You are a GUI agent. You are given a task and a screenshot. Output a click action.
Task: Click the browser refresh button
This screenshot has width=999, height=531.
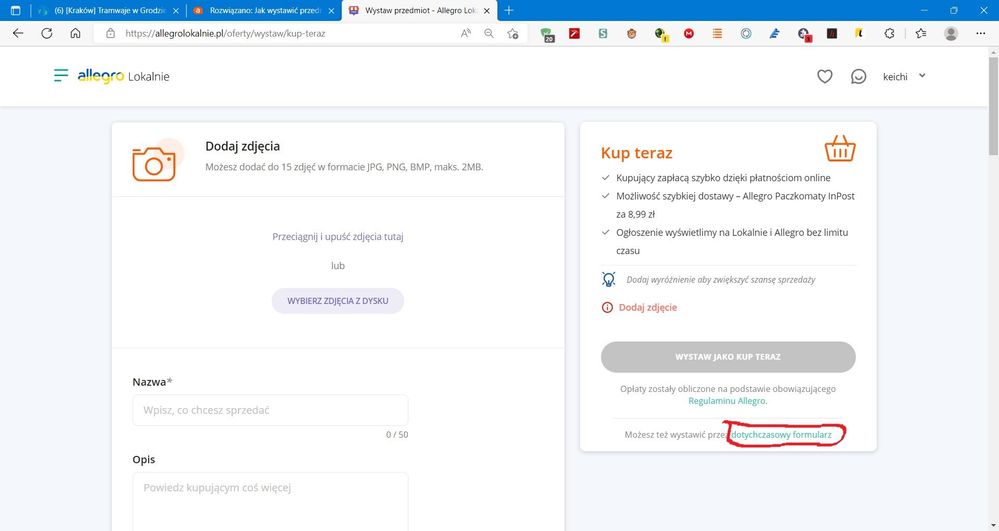click(x=46, y=33)
